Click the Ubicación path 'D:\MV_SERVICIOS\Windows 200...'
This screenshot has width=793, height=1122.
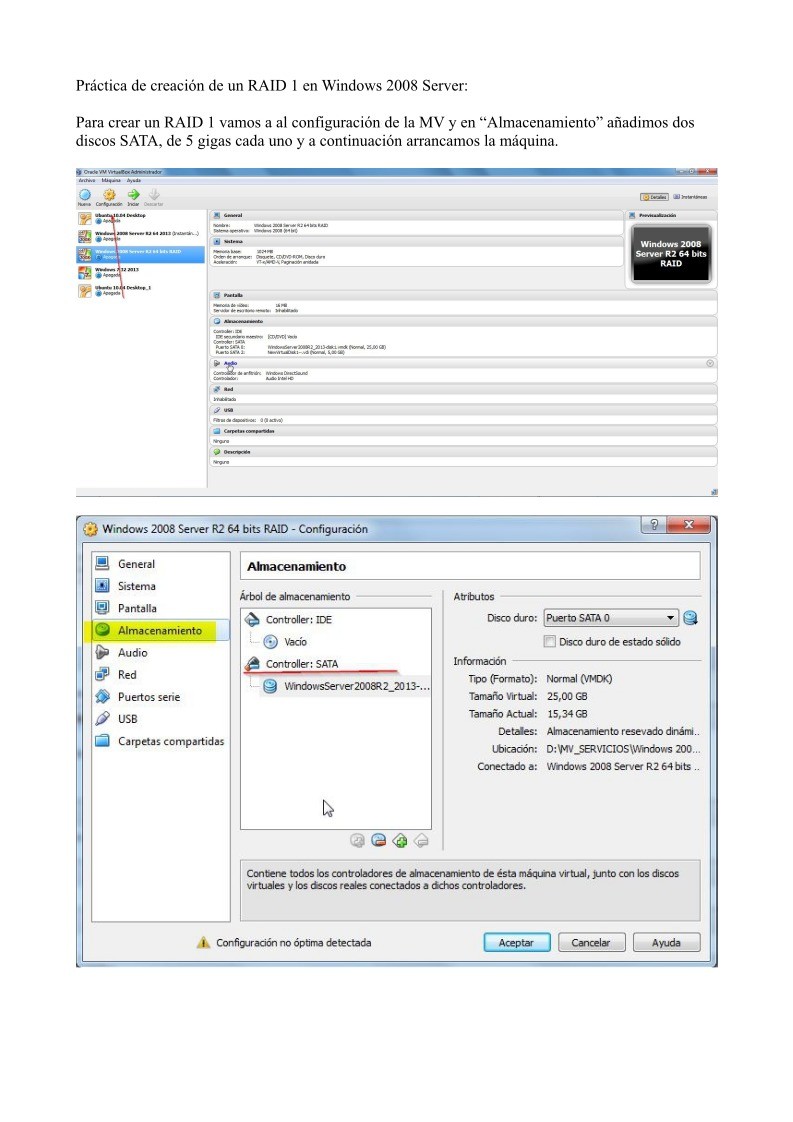click(623, 749)
